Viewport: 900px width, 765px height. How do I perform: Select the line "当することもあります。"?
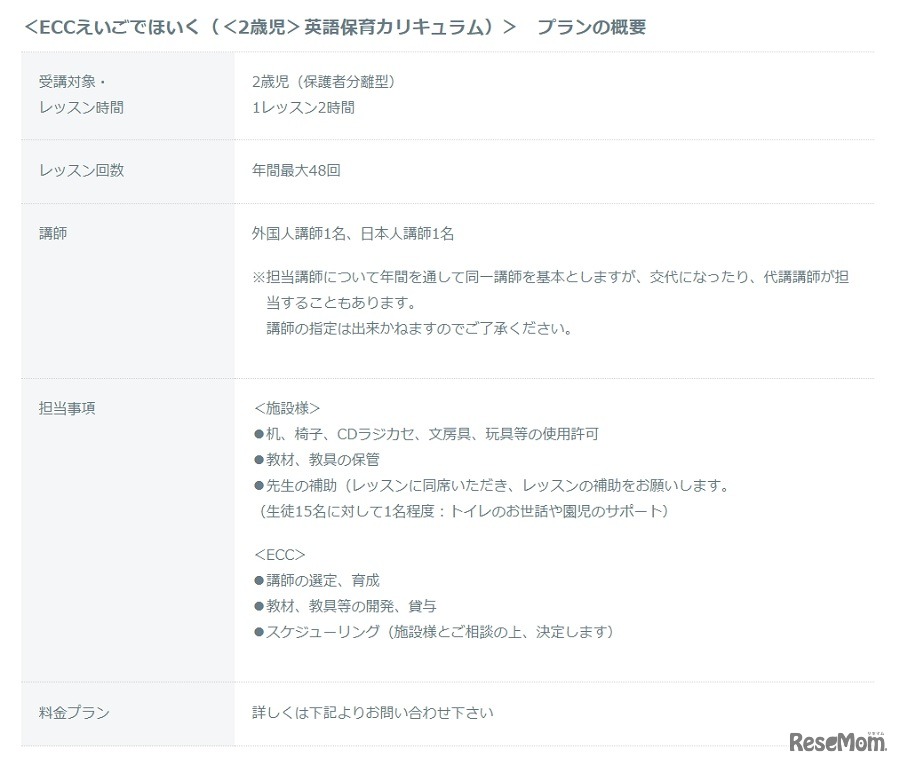pos(341,303)
